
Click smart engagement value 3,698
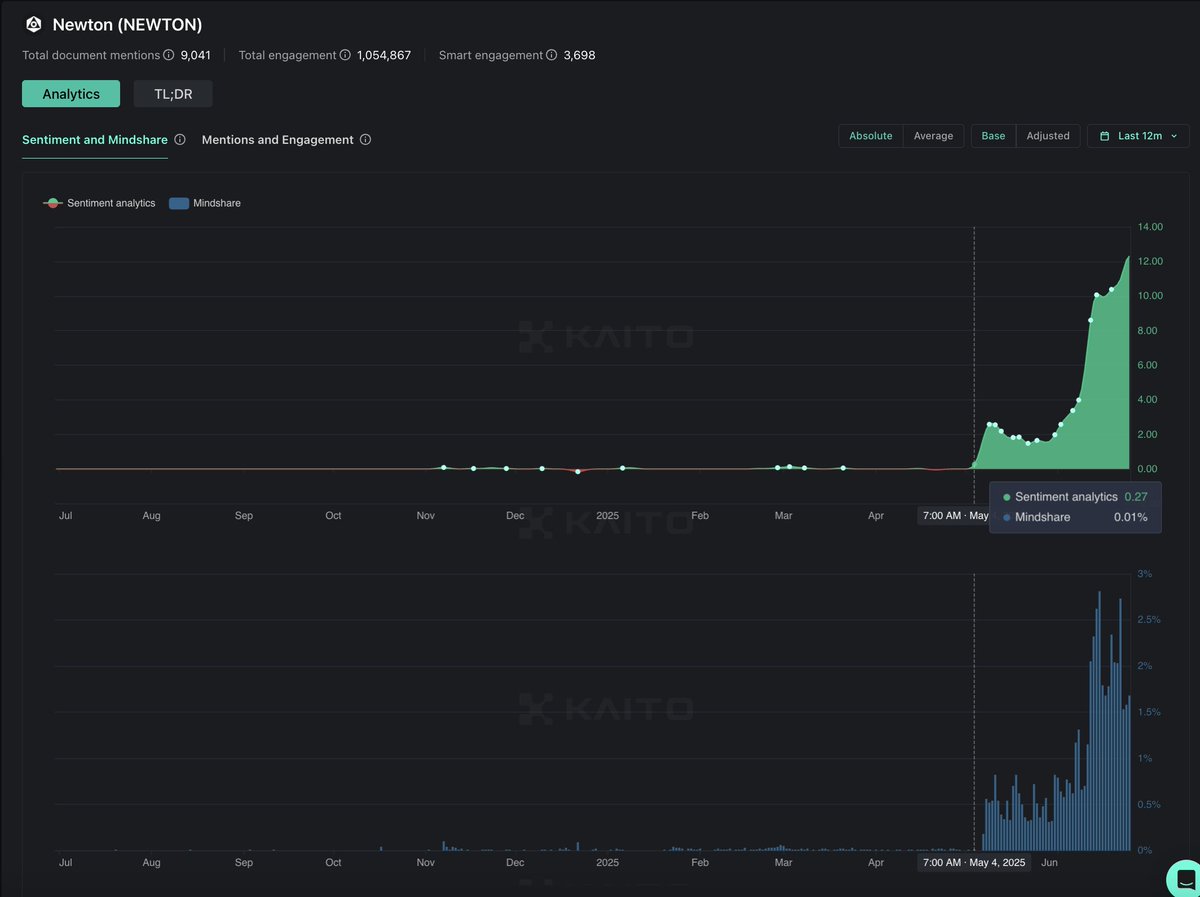point(579,55)
